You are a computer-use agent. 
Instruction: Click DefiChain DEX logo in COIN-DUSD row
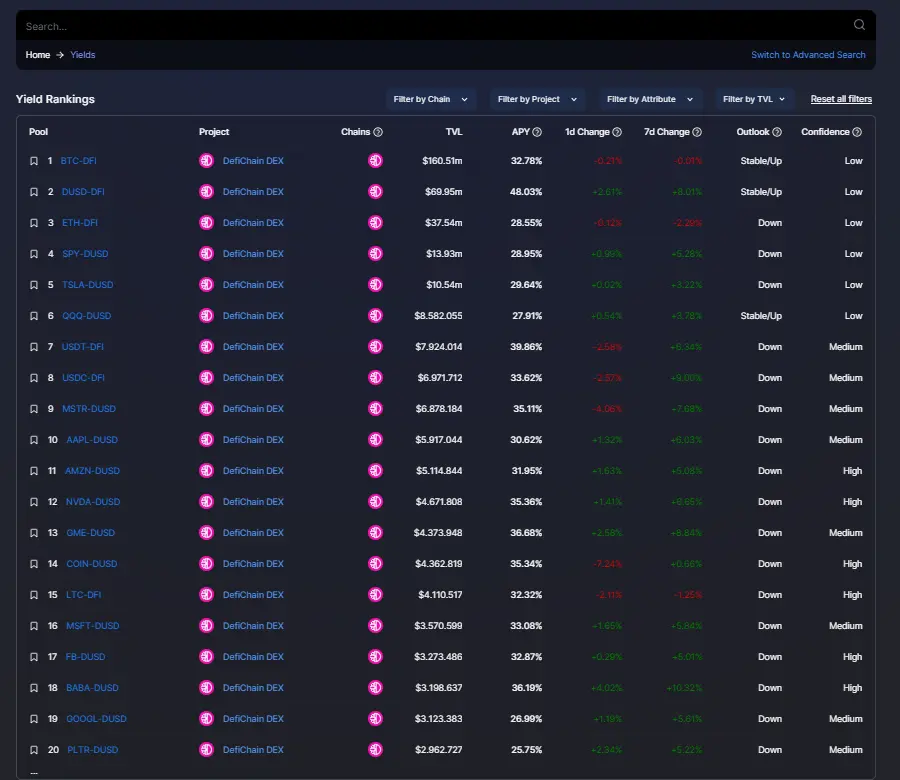(207, 564)
